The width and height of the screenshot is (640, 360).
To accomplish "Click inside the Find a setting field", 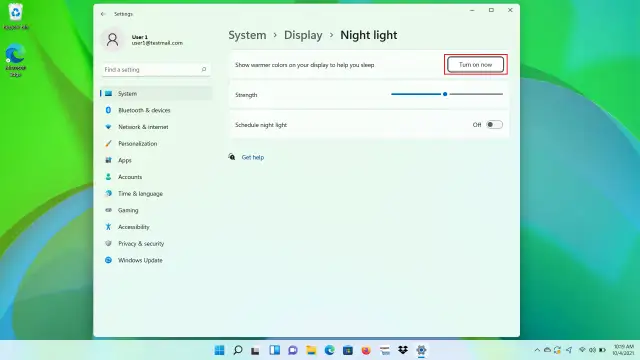I will click(156, 70).
